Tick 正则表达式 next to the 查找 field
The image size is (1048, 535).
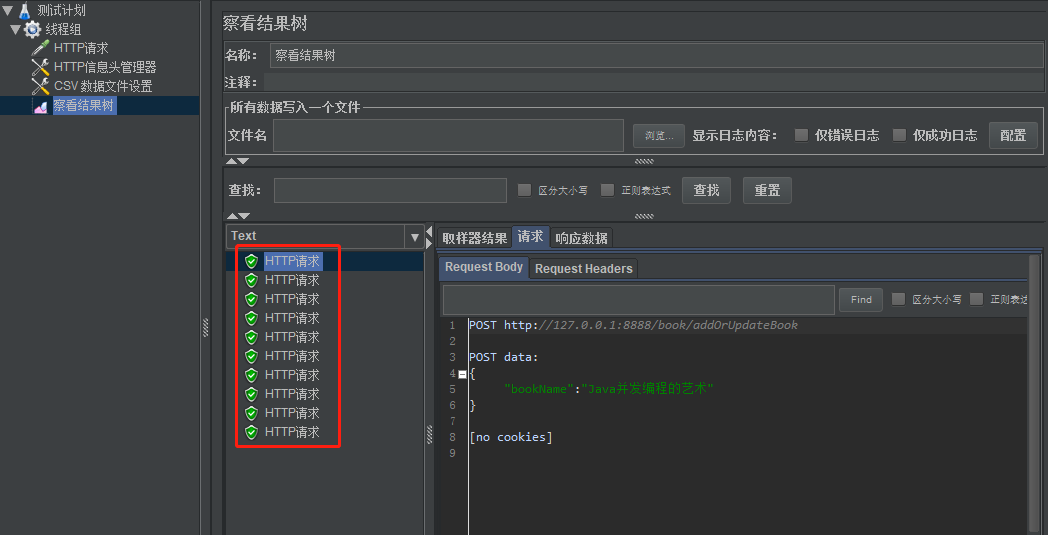point(607,190)
